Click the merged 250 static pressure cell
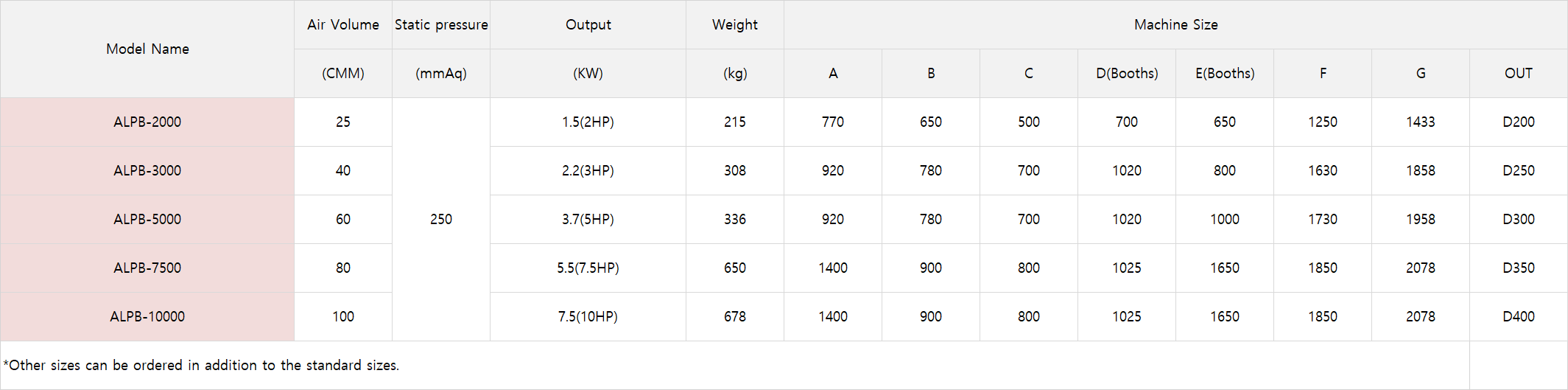Viewport: 1568px width, 390px height. click(441, 219)
